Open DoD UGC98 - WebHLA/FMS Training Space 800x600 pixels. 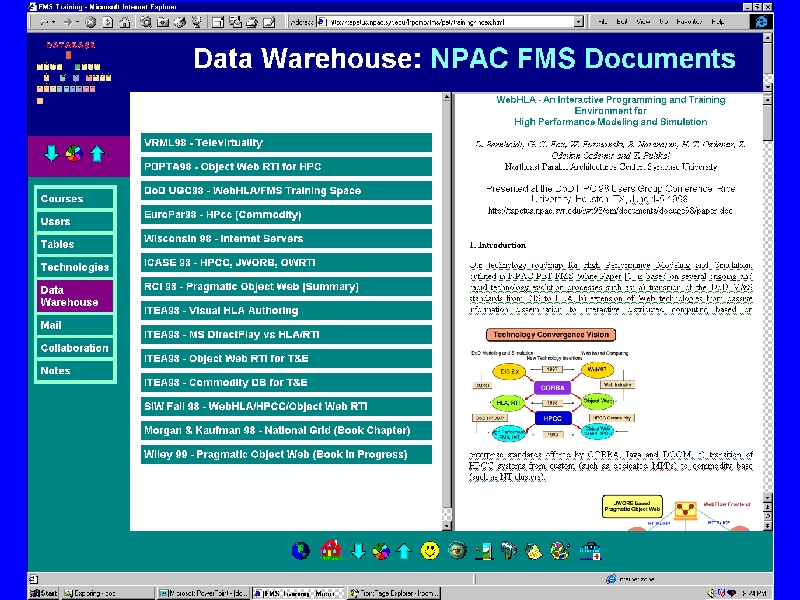pyautogui.click(x=286, y=191)
